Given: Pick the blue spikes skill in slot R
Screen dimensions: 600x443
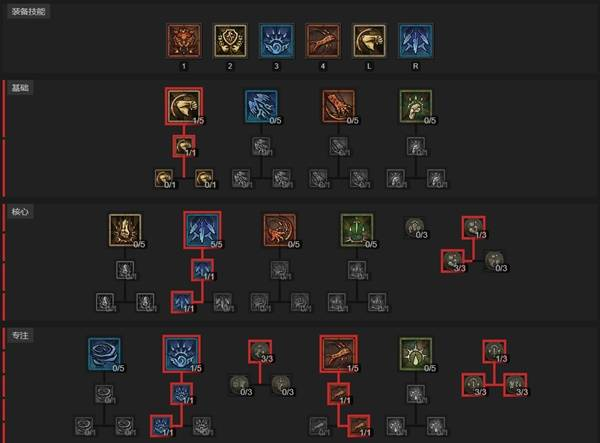Looking at the screenshot, I should [416, 41].
